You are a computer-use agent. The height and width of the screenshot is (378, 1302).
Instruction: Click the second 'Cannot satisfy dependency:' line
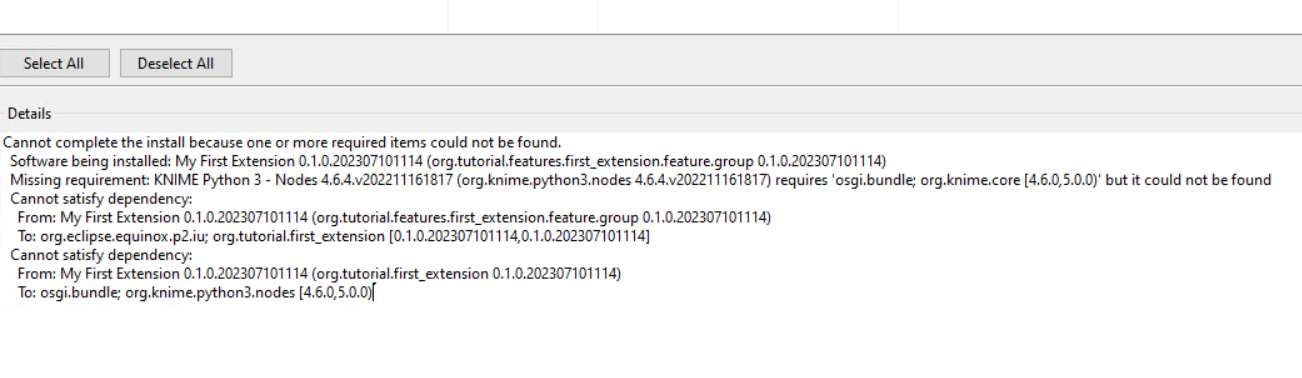(x=100, y=255)
